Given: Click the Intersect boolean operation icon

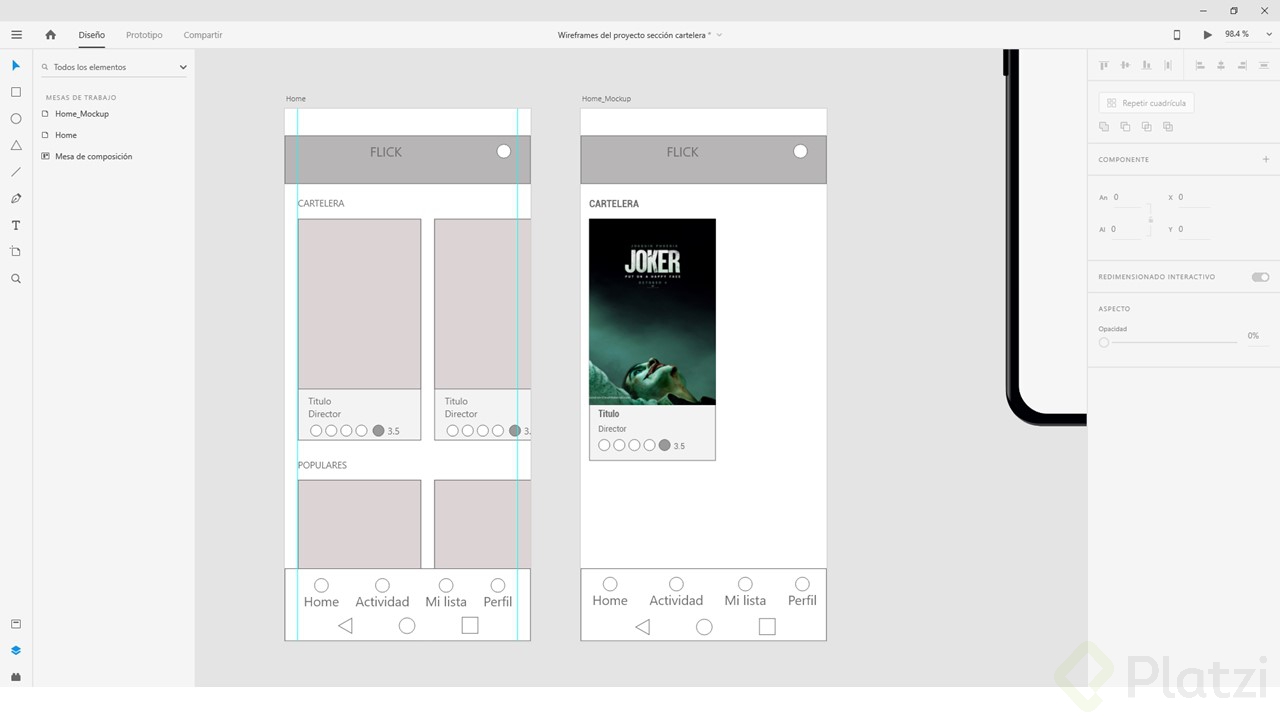Looking at the screenshot, I should click(1146, 127).
